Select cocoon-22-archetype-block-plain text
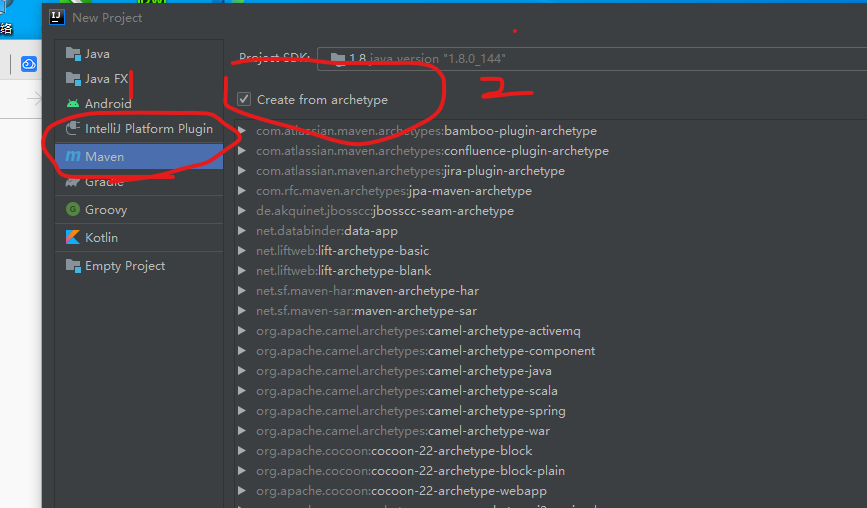This screenshot has height=508, width=867. click(468, 471)
